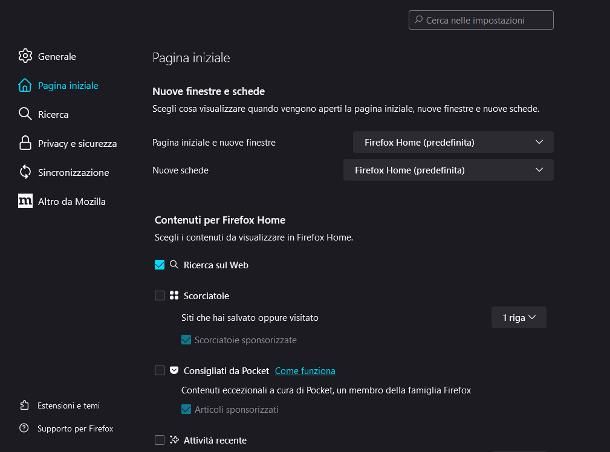Screen dimensions: 610x452
Task: Click the Nuove finestre e schede heading
Action: click(209, 91)
